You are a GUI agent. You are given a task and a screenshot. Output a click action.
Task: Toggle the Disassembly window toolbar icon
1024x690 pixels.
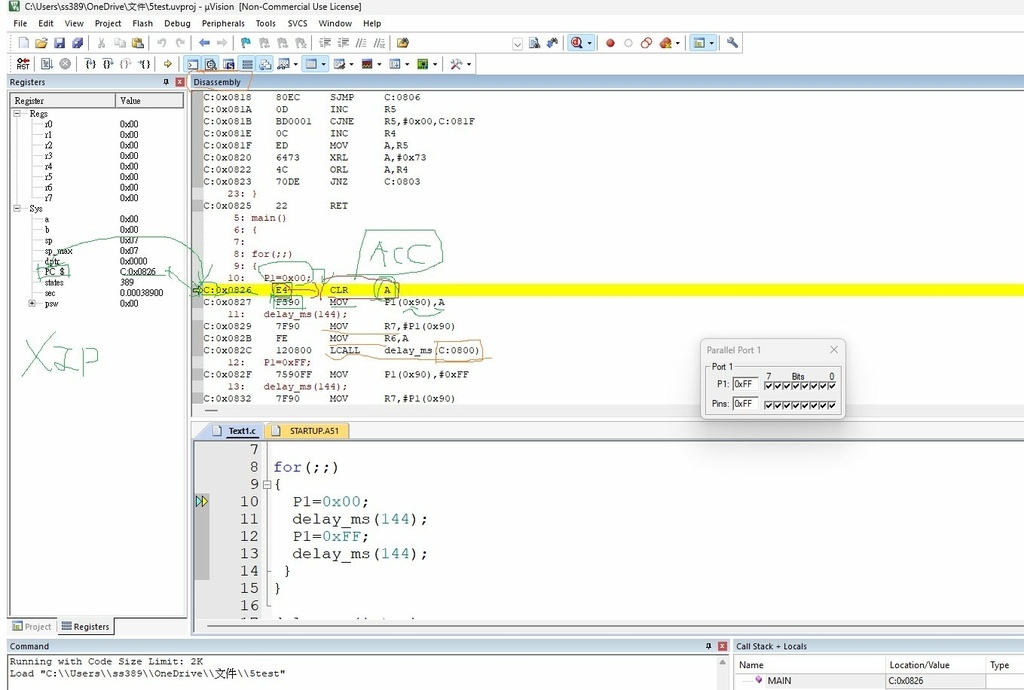tap(211, 64)
